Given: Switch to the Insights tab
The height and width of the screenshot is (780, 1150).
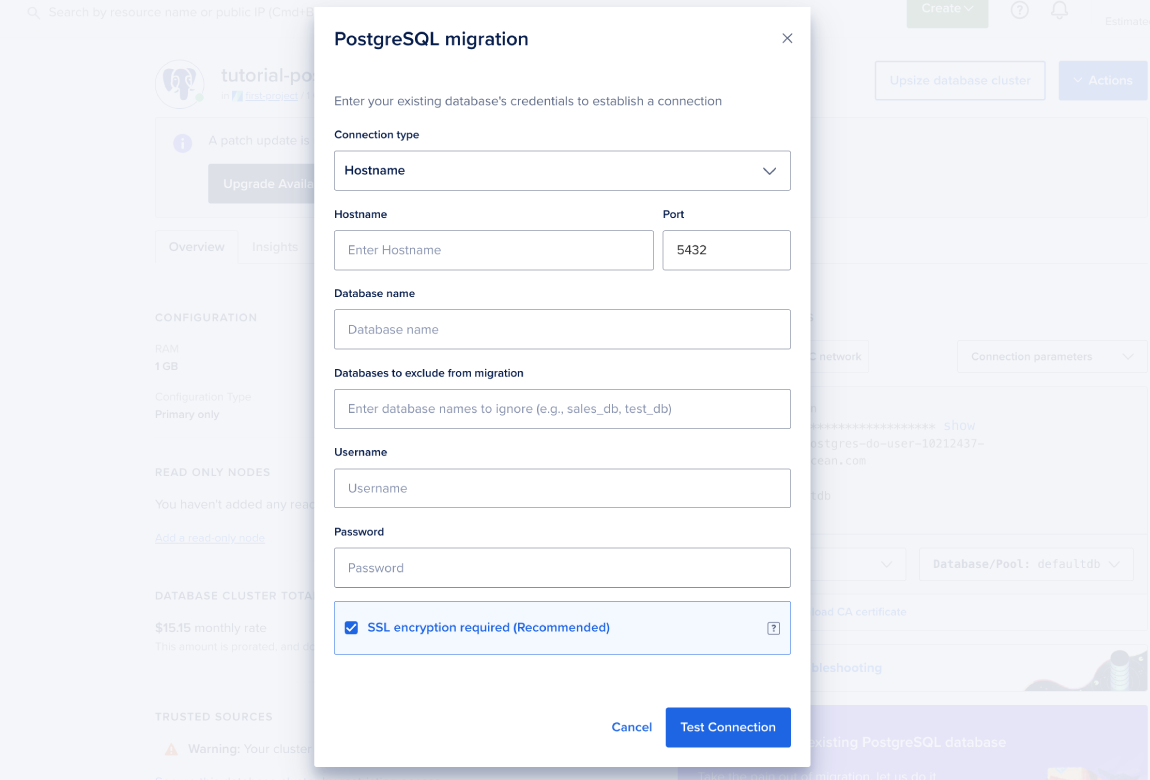Looking at the screenshot, I should (x=275, y=247).
